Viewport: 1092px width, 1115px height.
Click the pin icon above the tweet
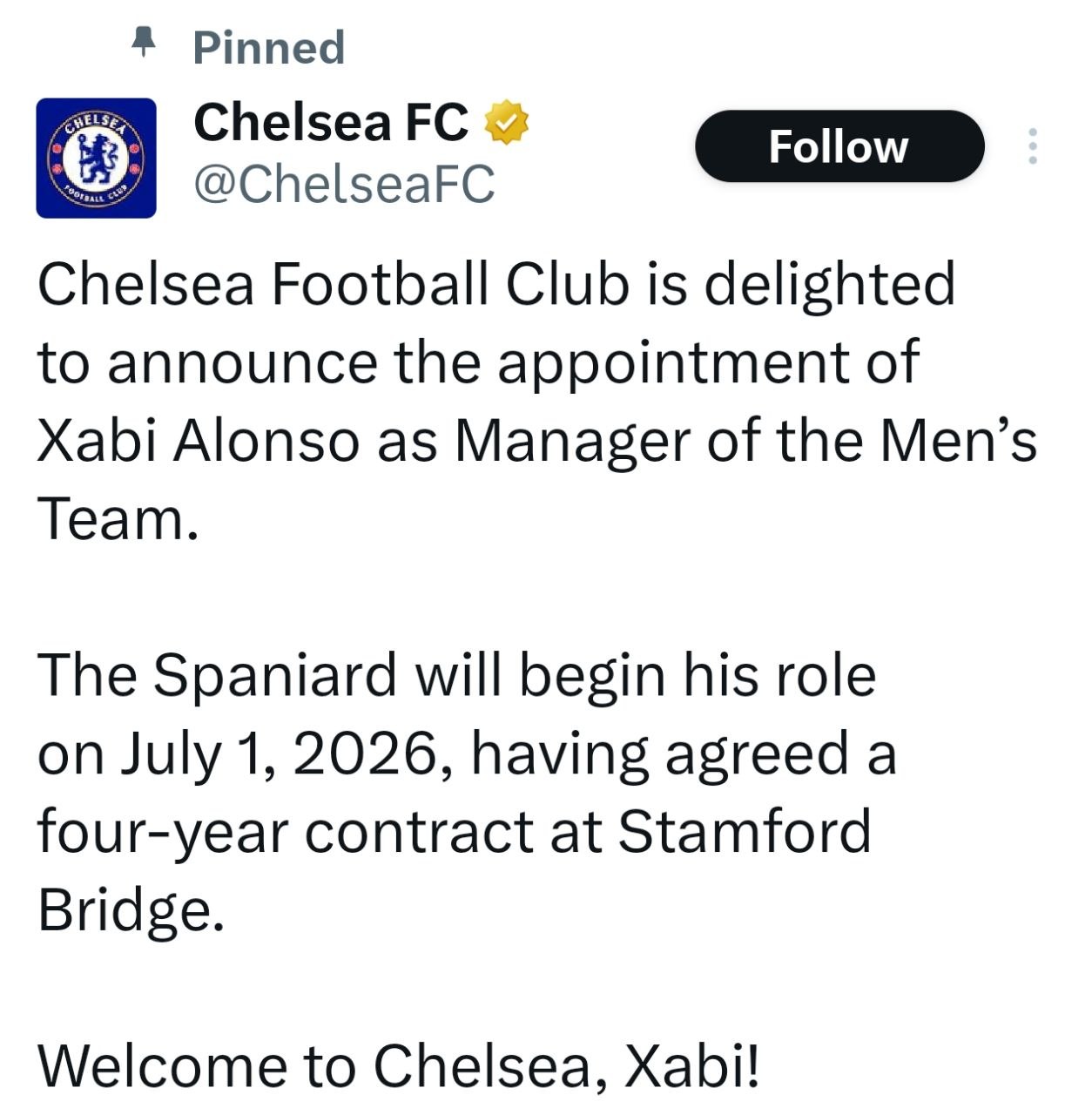[143, 41]
